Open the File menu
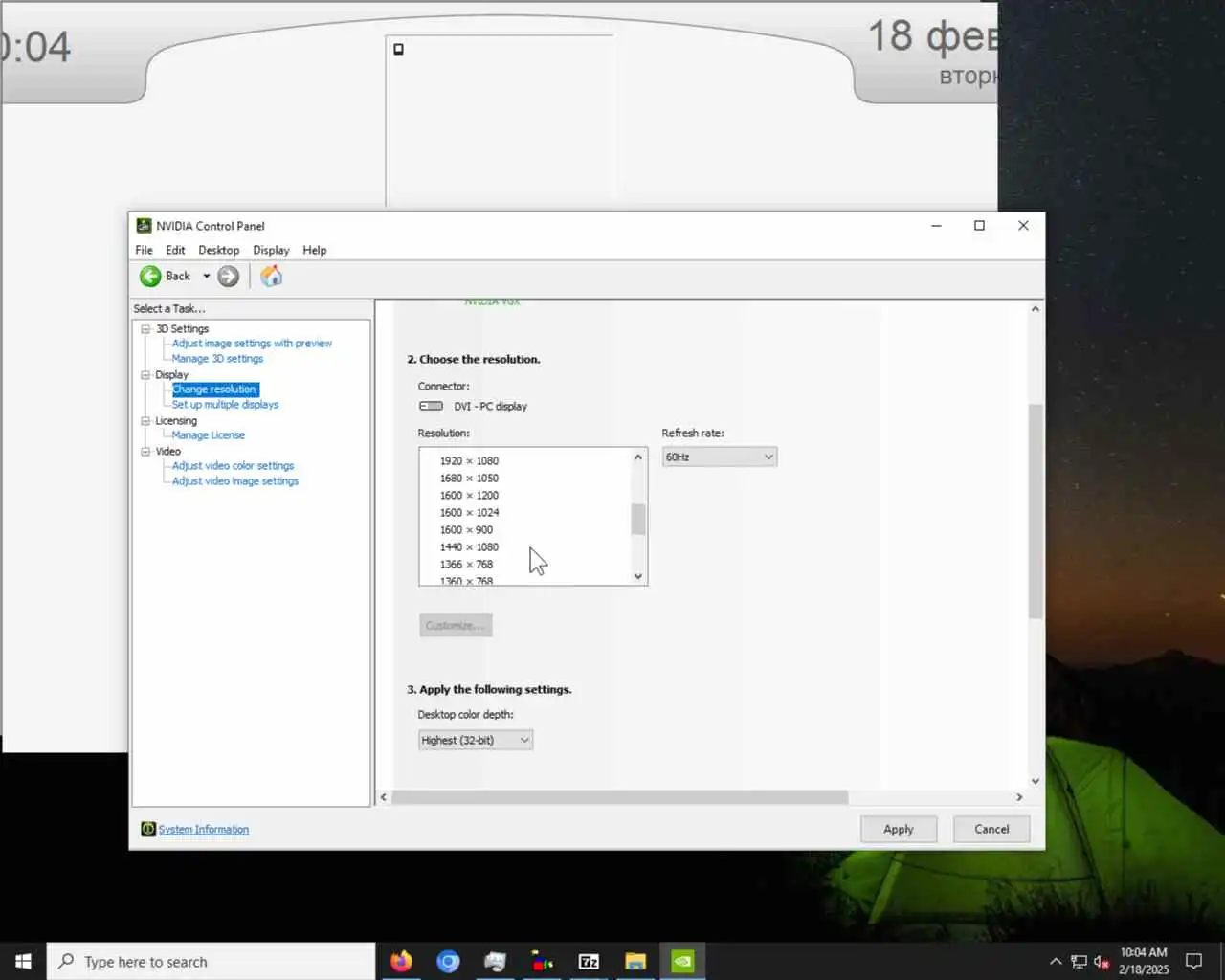The image size is (1225, 980). [144, 250]
